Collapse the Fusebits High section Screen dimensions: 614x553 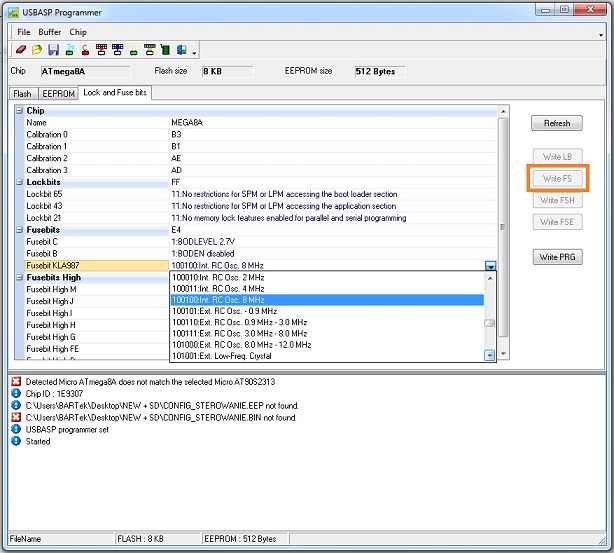click(20, 278)
